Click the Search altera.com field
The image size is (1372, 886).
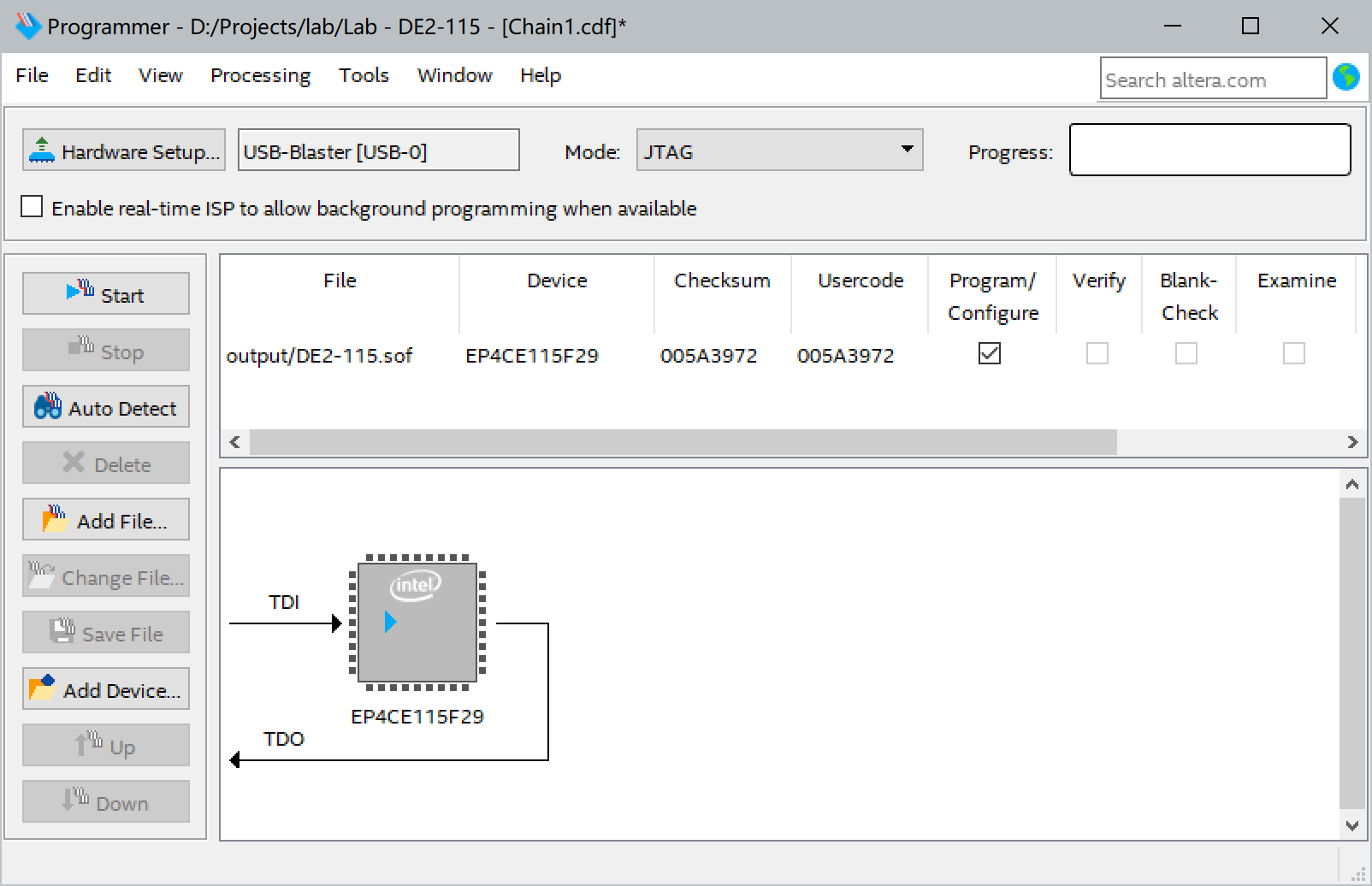point(1212,80)
